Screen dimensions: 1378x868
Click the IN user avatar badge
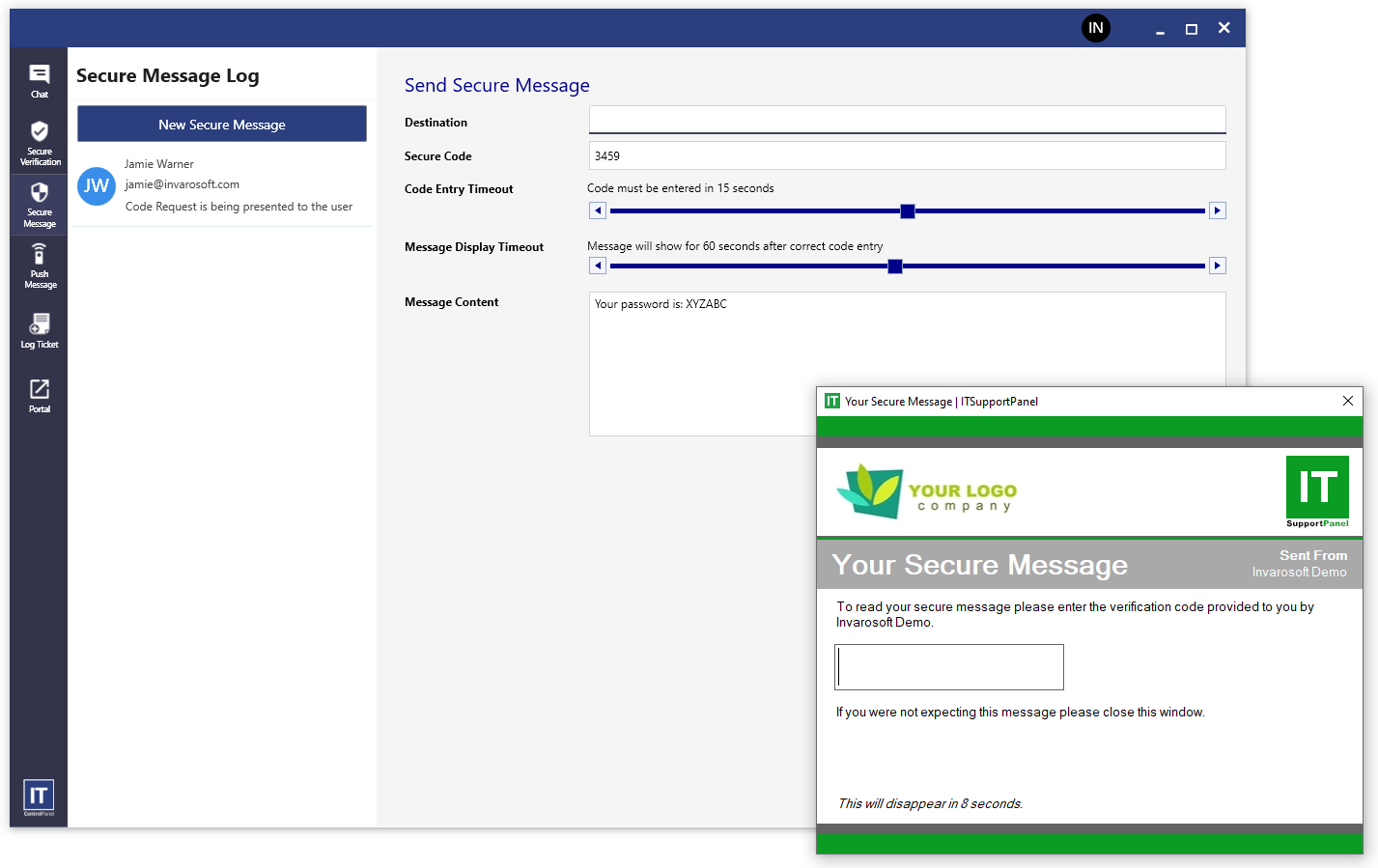[1095, 28]
